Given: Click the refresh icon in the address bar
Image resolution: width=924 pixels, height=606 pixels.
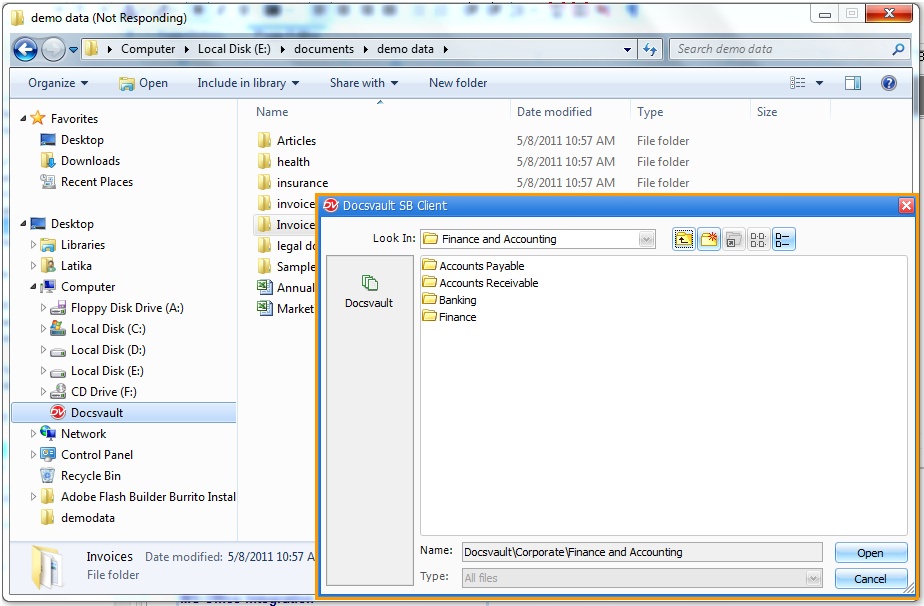Looking at the screenshot, I should (x=650, y=48).
